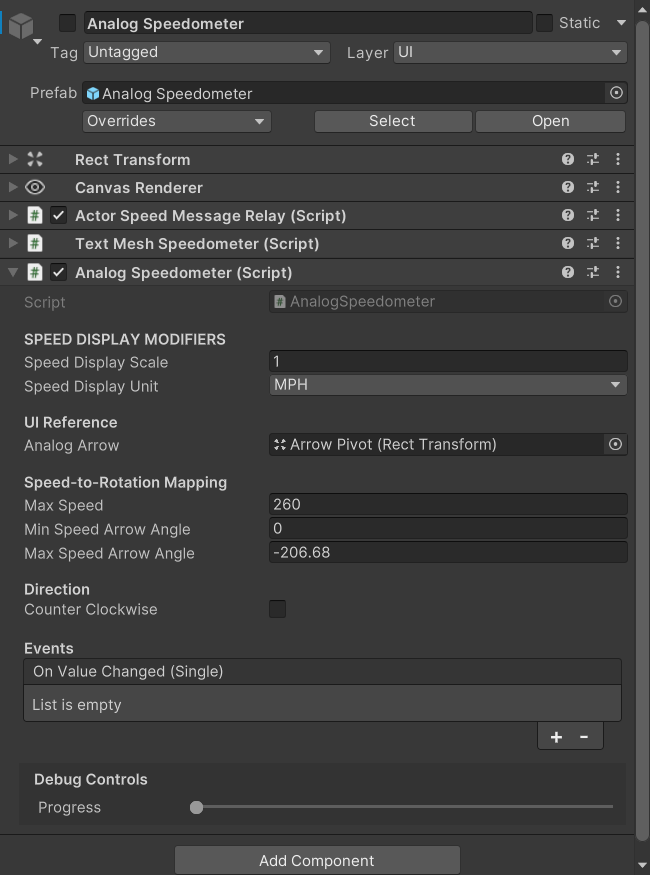Screen dimensions: 650x875
Task: Click the 'Rect Transform' component title
Action: (133, 160)
